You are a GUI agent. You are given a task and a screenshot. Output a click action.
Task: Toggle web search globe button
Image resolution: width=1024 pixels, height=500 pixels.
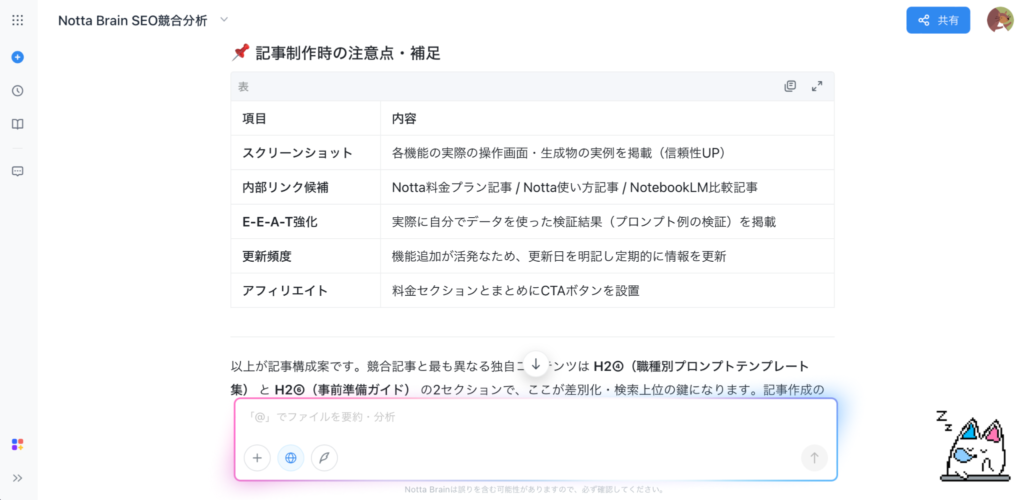click(291, 458)
